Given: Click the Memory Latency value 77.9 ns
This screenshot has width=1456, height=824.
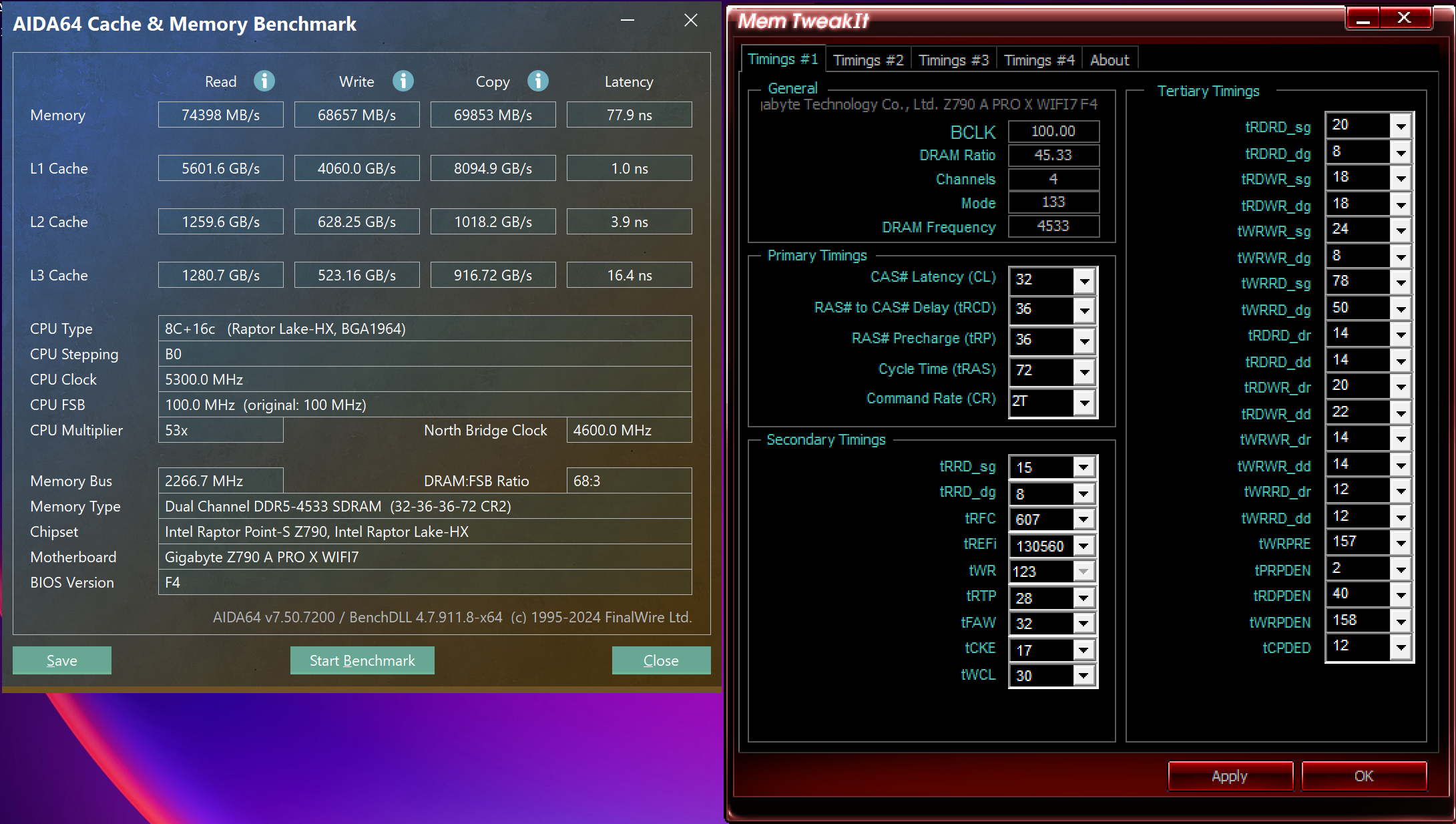Looking at the screenshot, I should click(630, 115).
